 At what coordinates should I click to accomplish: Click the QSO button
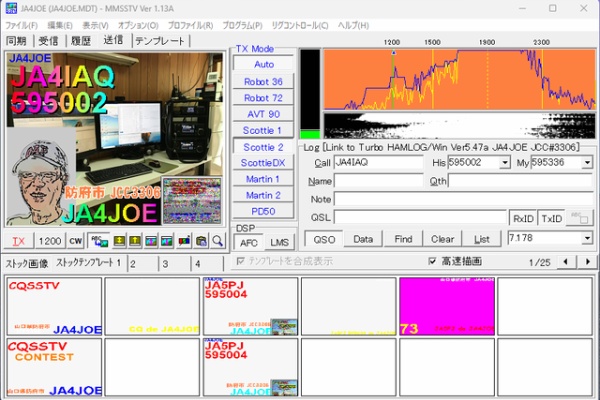(324, 239)
